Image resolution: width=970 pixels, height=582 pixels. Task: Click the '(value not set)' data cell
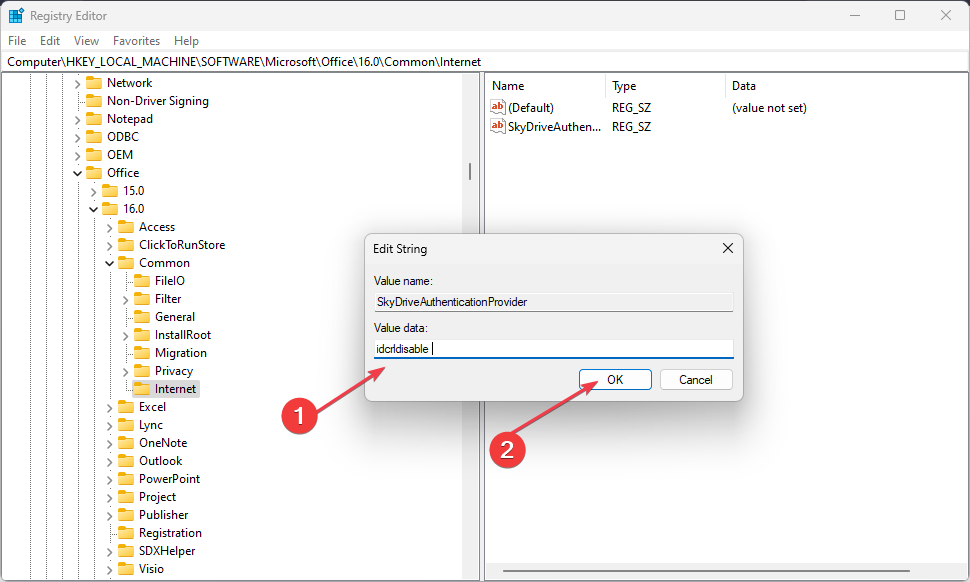click(769, 108)
